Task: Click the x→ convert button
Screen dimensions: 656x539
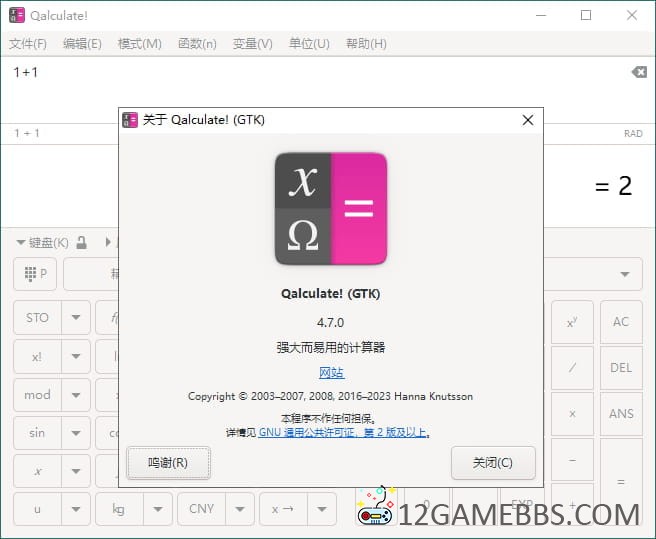Action: click(283, 509)
